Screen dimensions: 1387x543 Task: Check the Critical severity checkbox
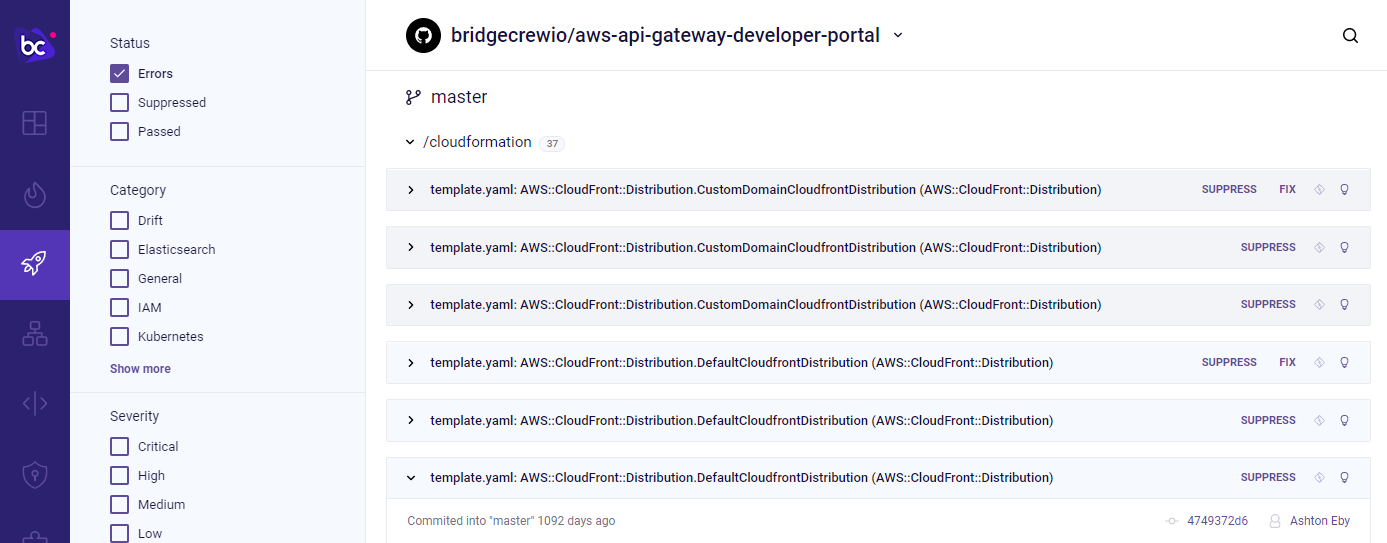pos(119,446)
